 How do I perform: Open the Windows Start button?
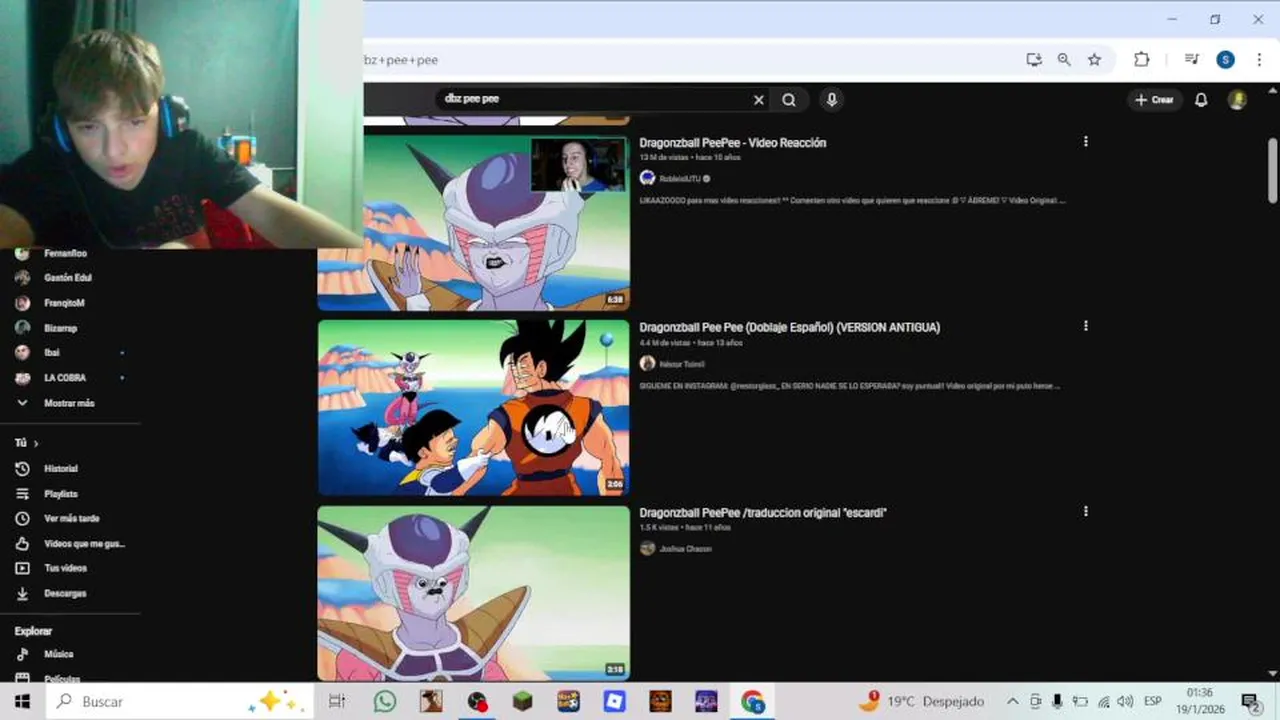click(22, 702)
